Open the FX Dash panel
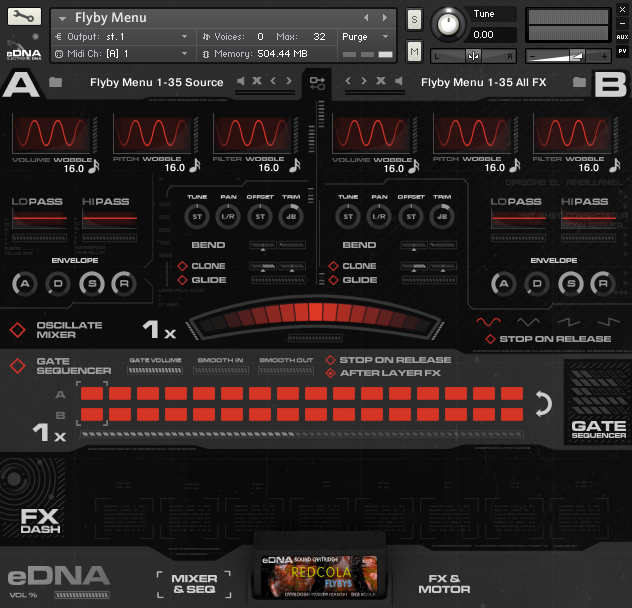632x608 pixels. point(40,519)
